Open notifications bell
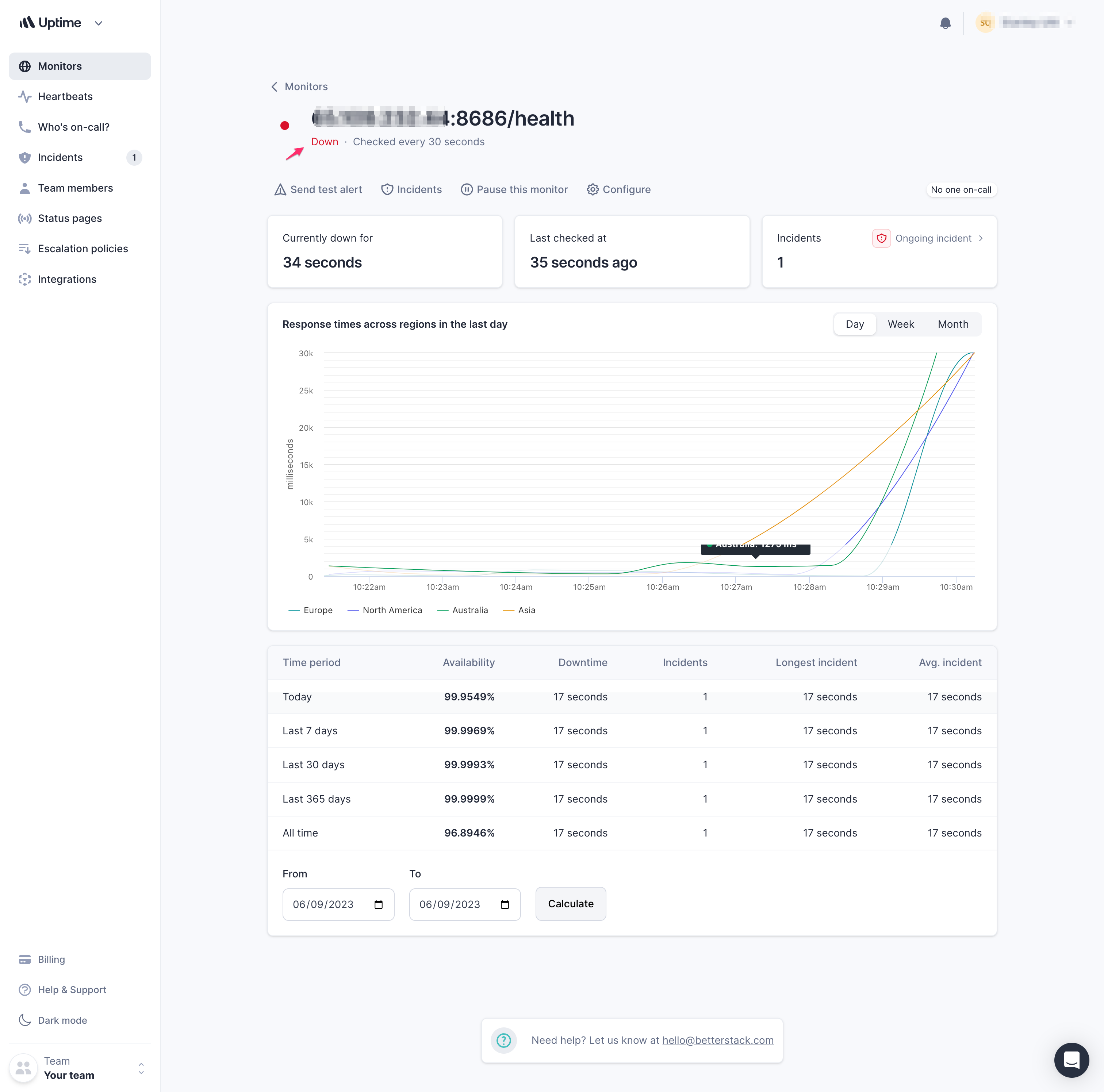 [x=946, y=23]
